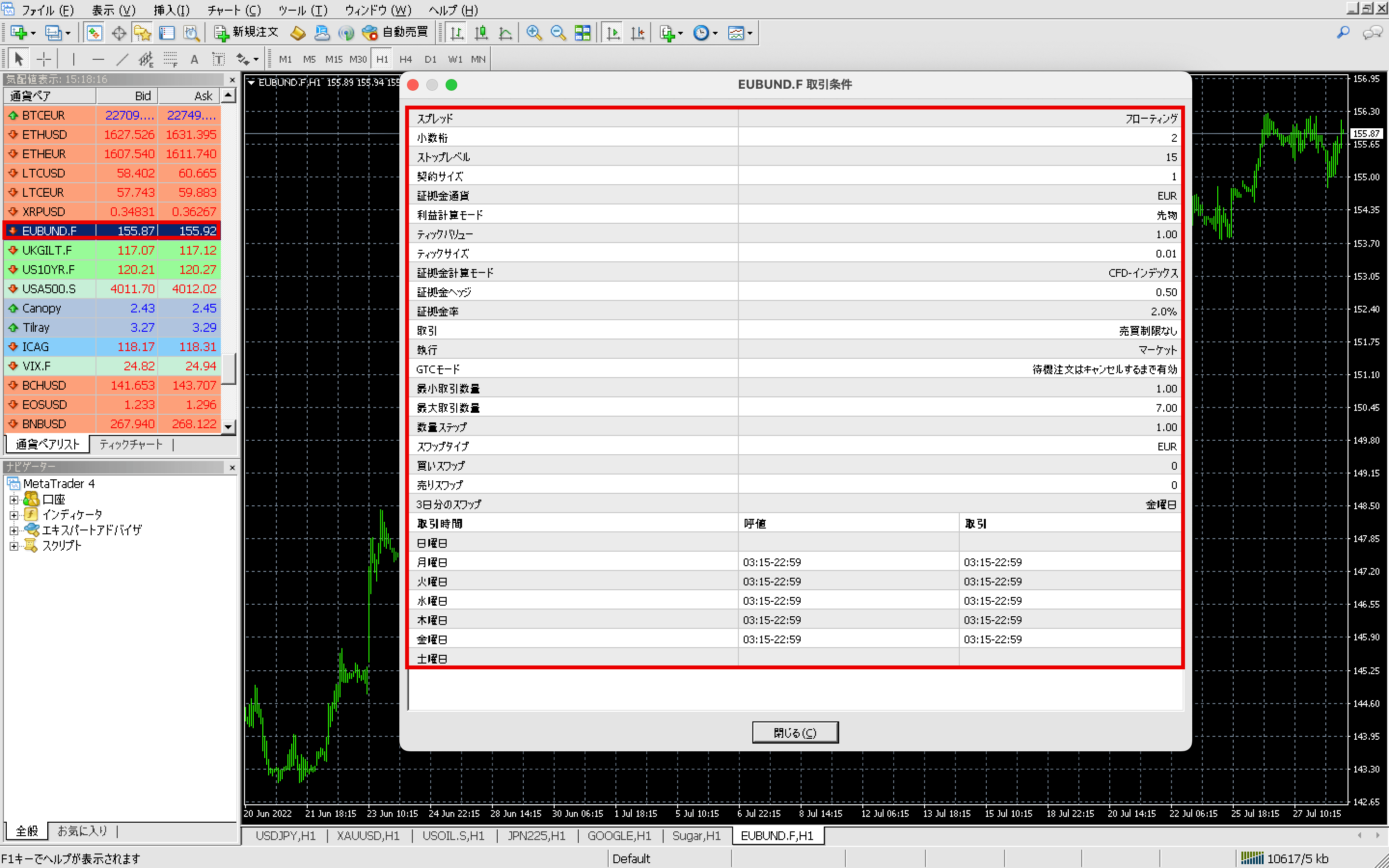The width and height of the screenshot is (1389, 868).
Task: Expand the インディケータ tree node
Action: (x=14, y=515)
